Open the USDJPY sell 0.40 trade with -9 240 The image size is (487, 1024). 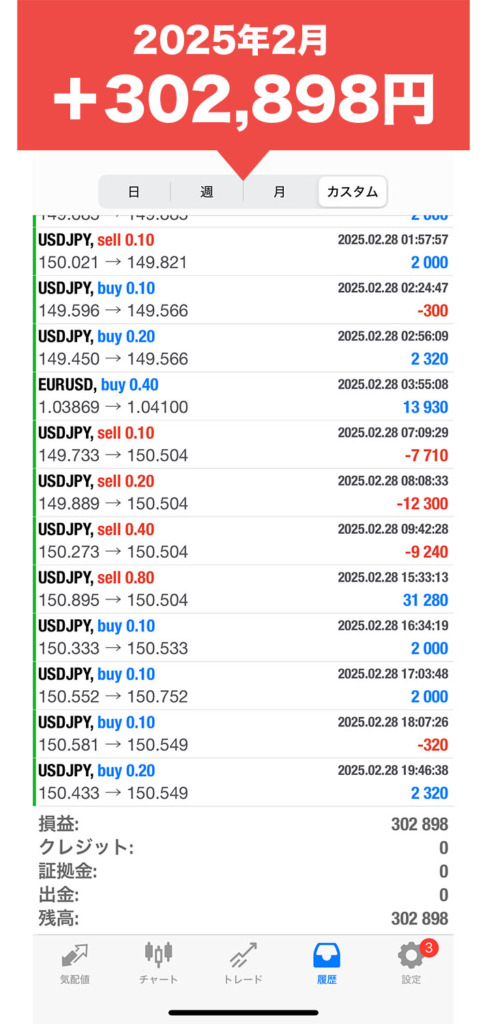click(x=243, y=541)
